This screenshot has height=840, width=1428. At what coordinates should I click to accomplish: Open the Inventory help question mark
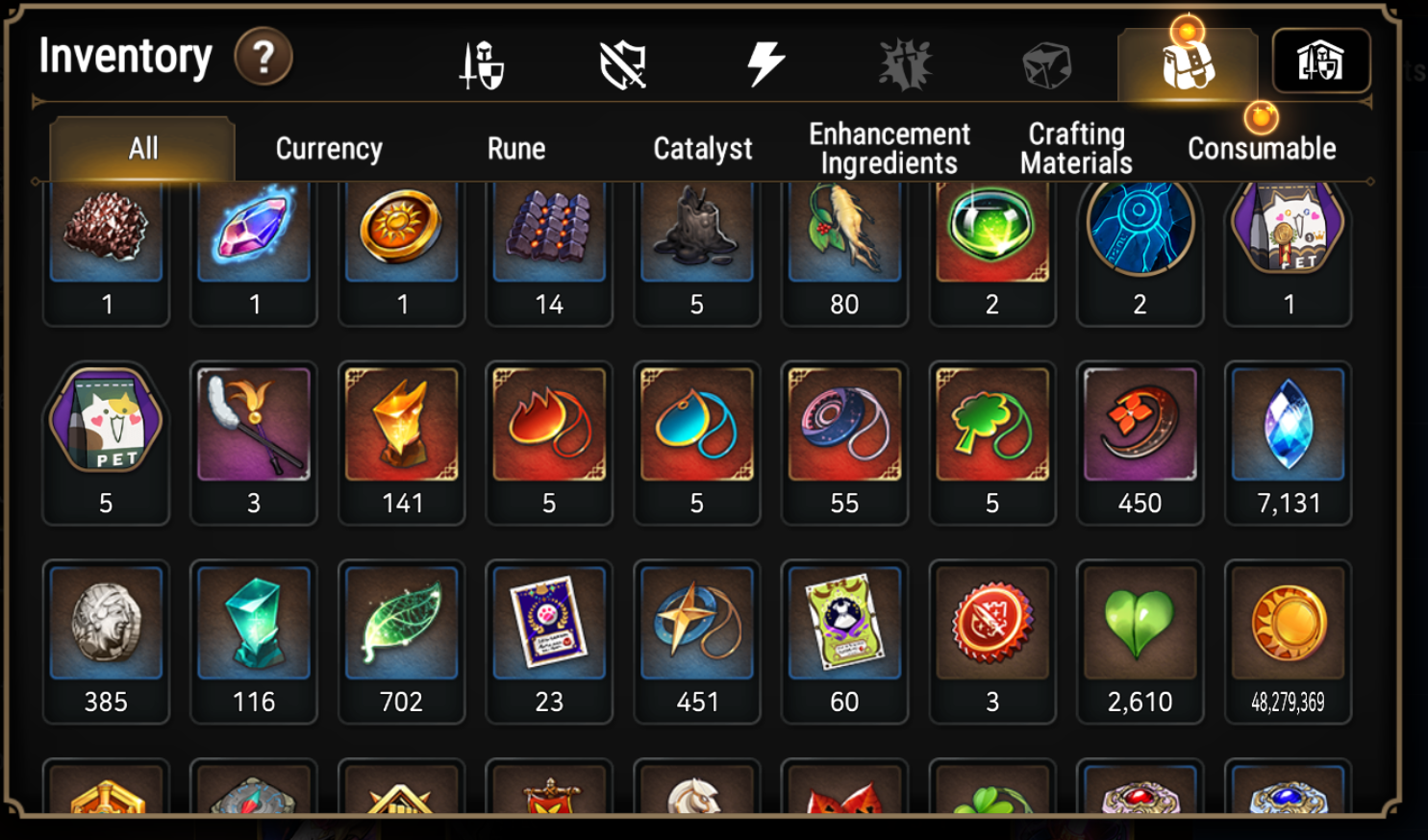coord(263,58)
